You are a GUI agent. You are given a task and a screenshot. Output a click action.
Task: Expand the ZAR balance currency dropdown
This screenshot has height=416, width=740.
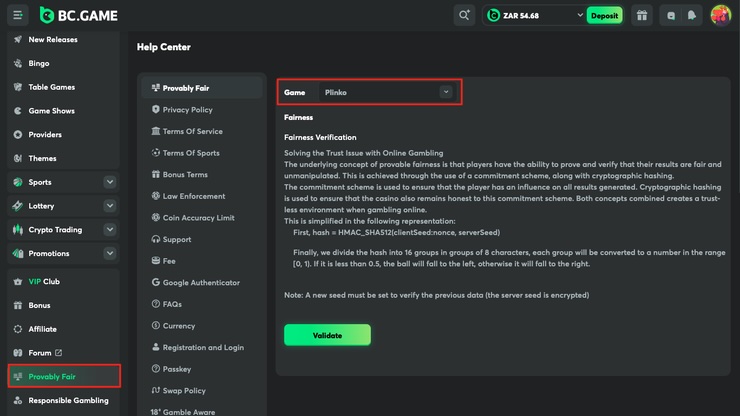(x=580, y=15)
